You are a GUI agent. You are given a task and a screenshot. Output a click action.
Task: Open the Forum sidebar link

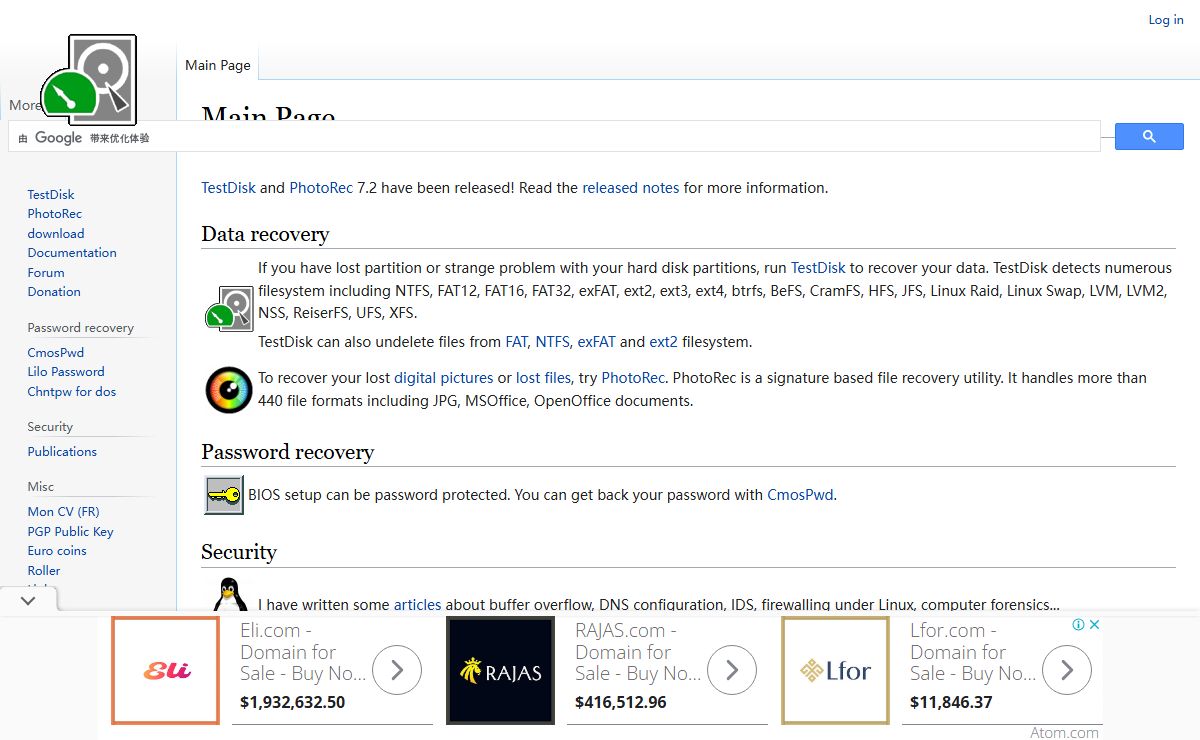(46, 273)
